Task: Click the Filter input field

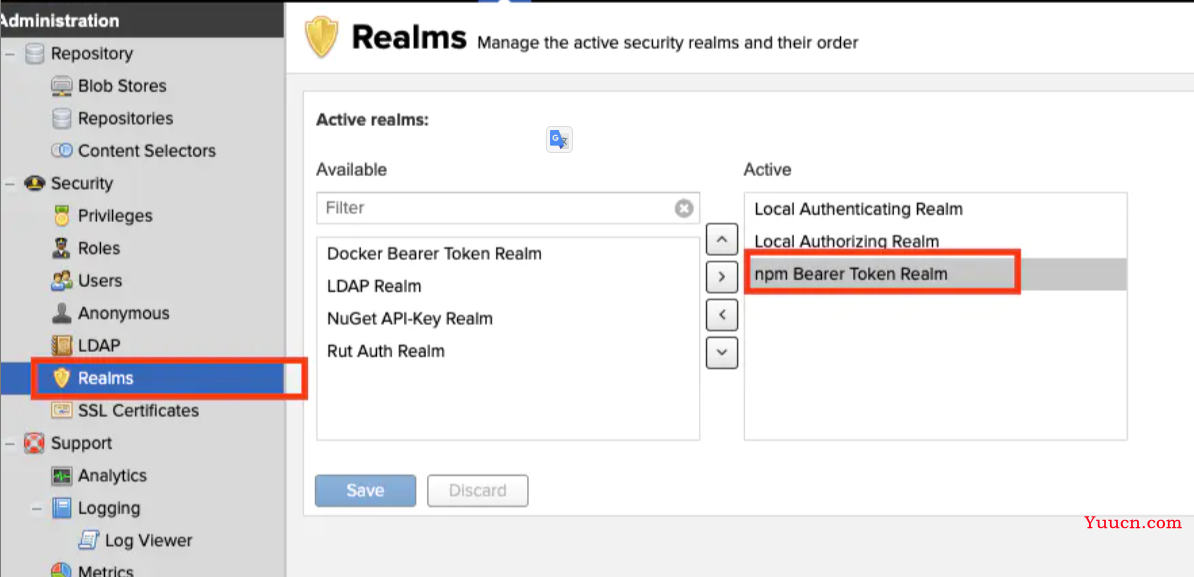Action: [x=508, y=208]
